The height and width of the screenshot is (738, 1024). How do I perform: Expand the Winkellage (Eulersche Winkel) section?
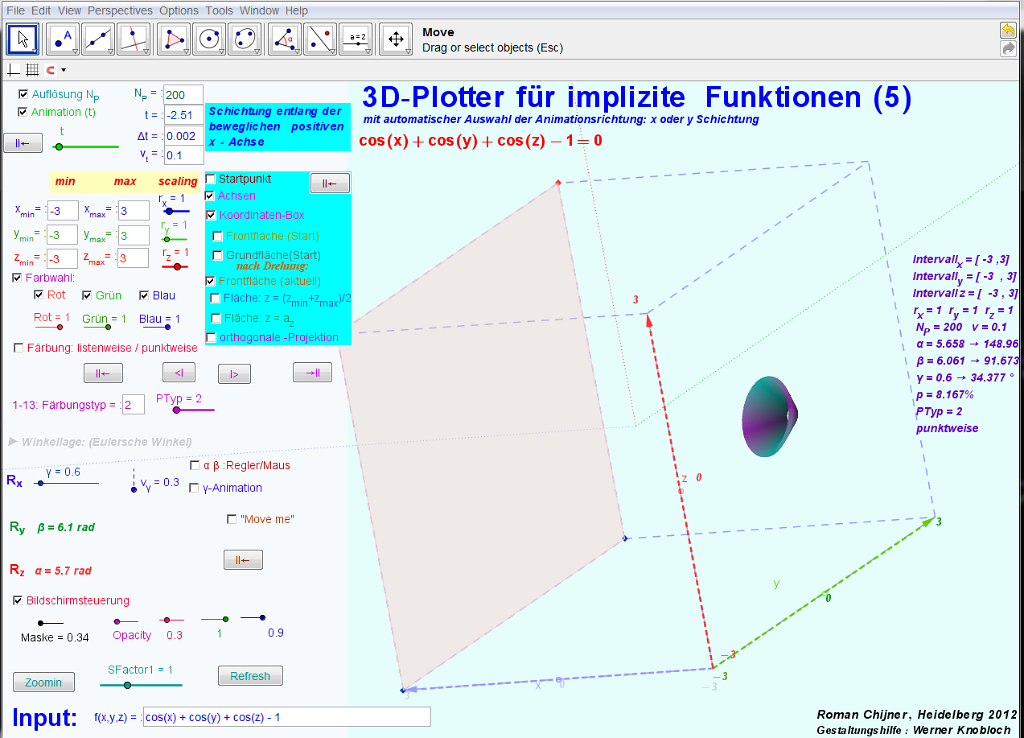[x=13, y=441]
